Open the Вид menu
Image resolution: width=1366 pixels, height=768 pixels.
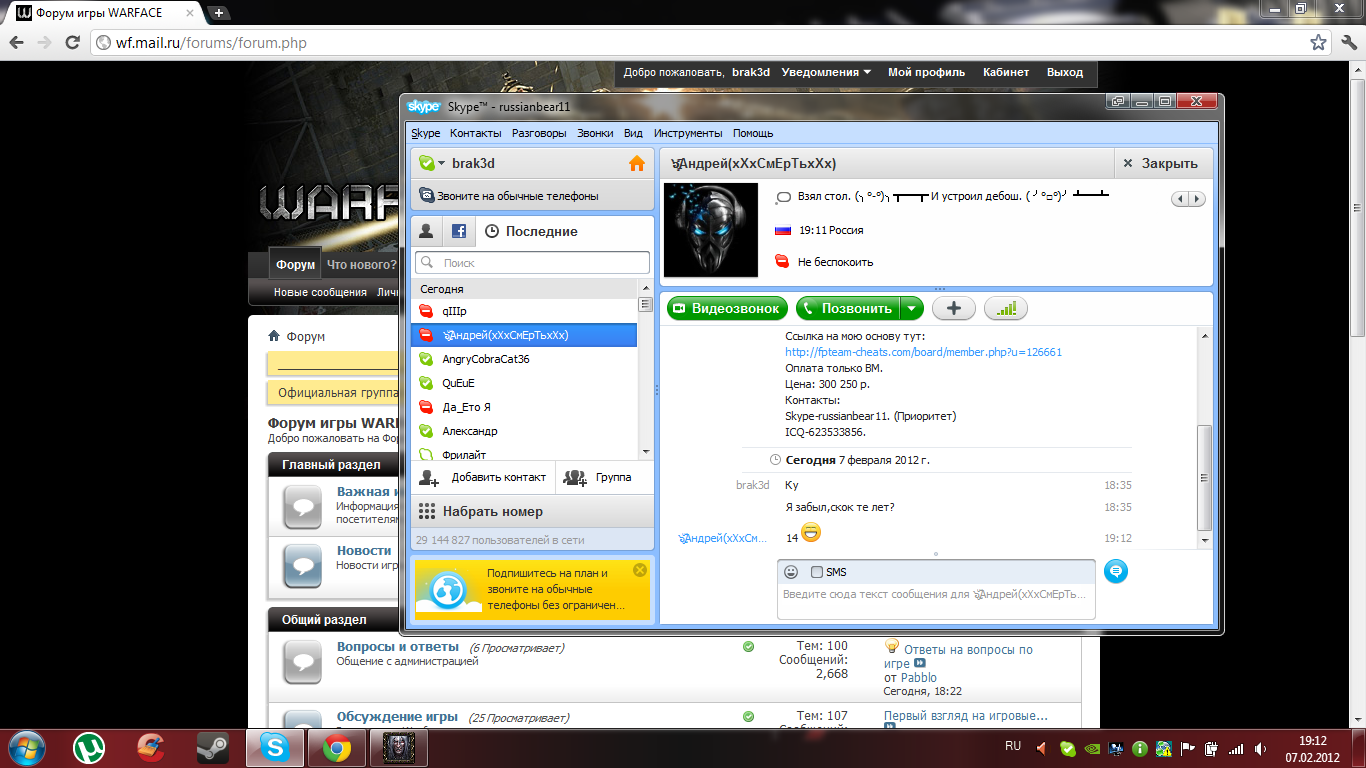pyautogui.click(x=633, y=133)
